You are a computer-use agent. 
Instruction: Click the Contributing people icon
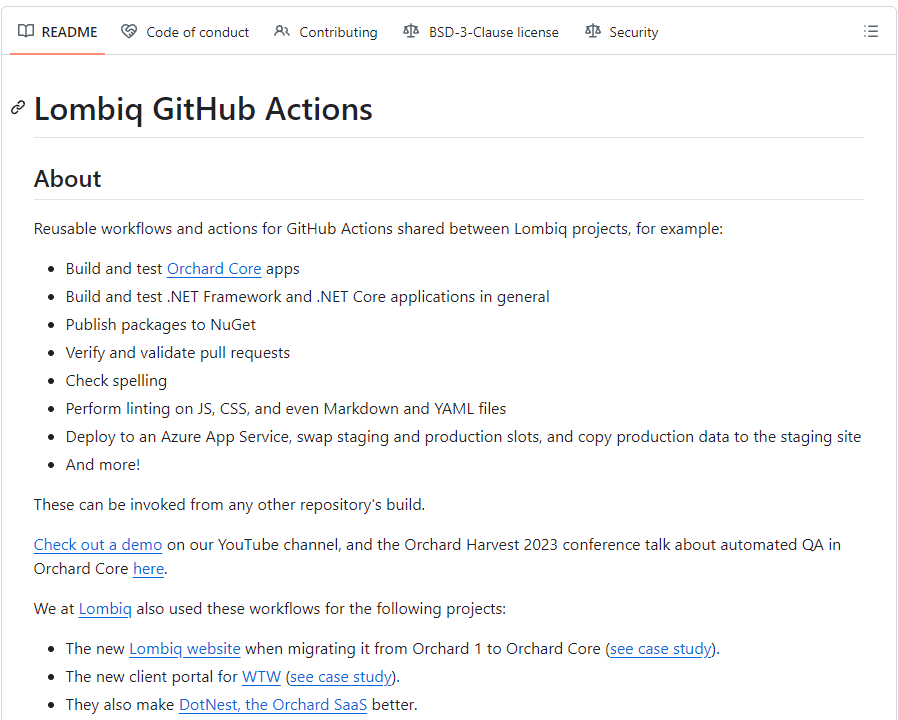(x=281, y=31)
